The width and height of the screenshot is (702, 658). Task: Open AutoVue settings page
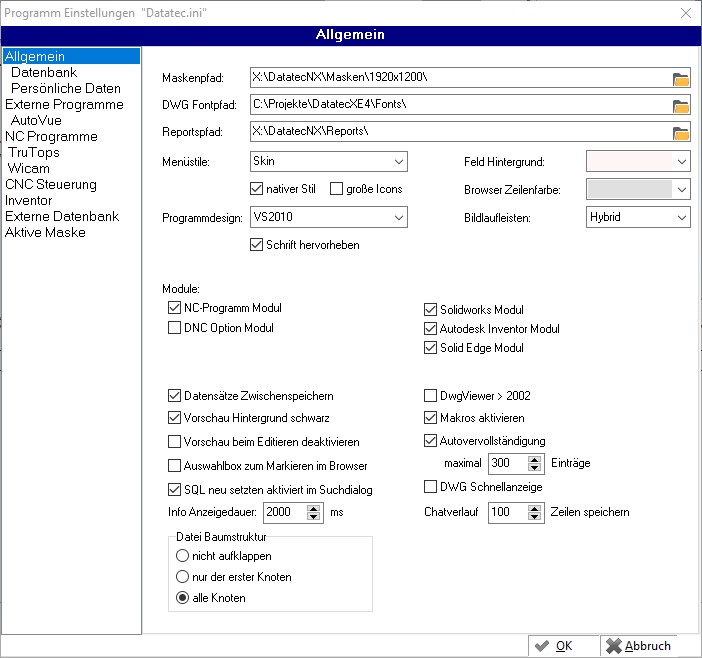click(x=36, y=120)
